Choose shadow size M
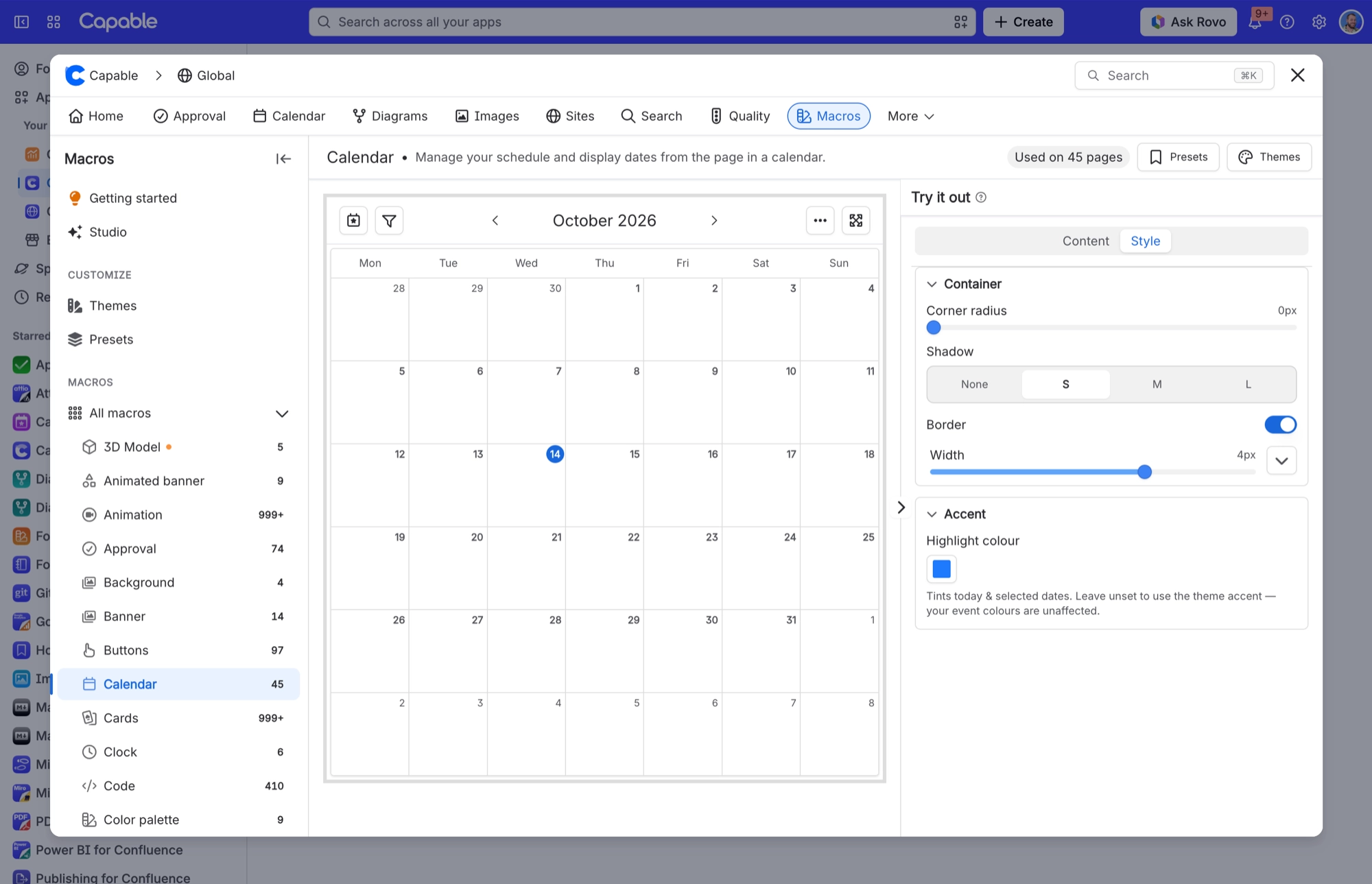Image resolution: width=1372 pixels, height=884 pixels. pyautogui.click(x=1157, y=384)
